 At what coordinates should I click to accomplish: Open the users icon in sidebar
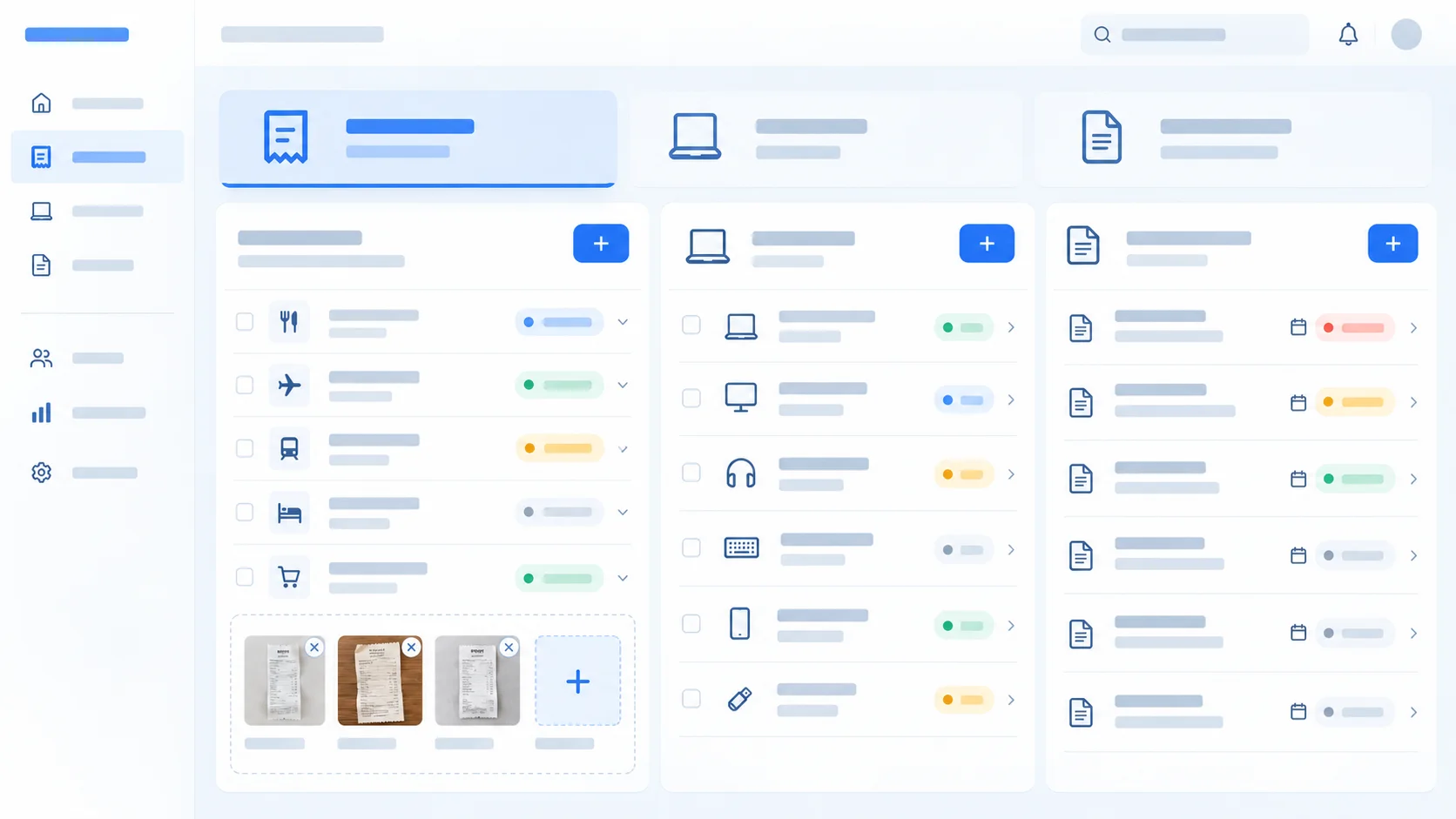[41, 358]
